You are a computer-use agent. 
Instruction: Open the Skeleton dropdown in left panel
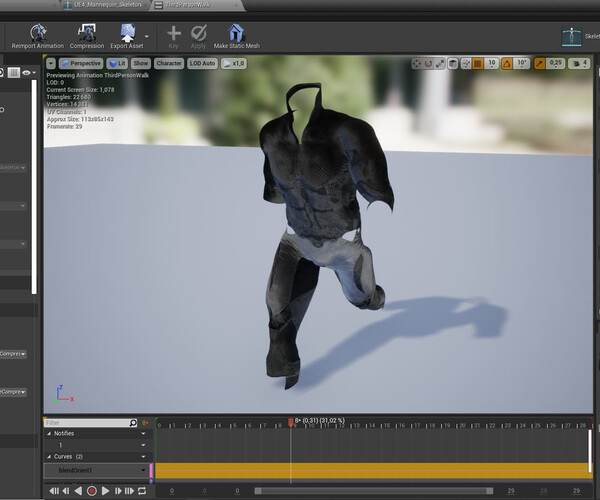pyautogui.click(x=13, y=168)
